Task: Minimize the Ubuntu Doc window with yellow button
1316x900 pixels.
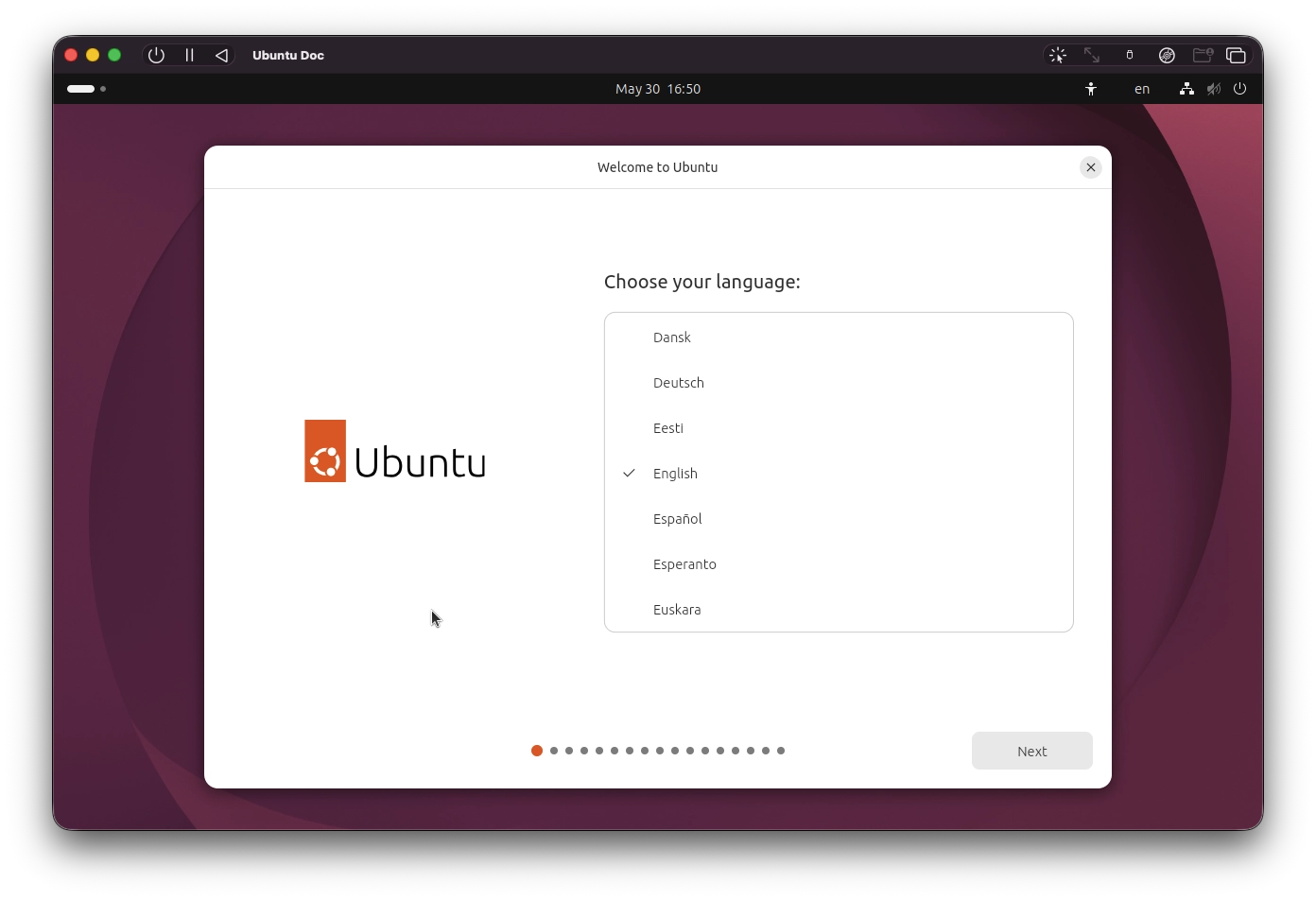Action: [x=93, y=55]
